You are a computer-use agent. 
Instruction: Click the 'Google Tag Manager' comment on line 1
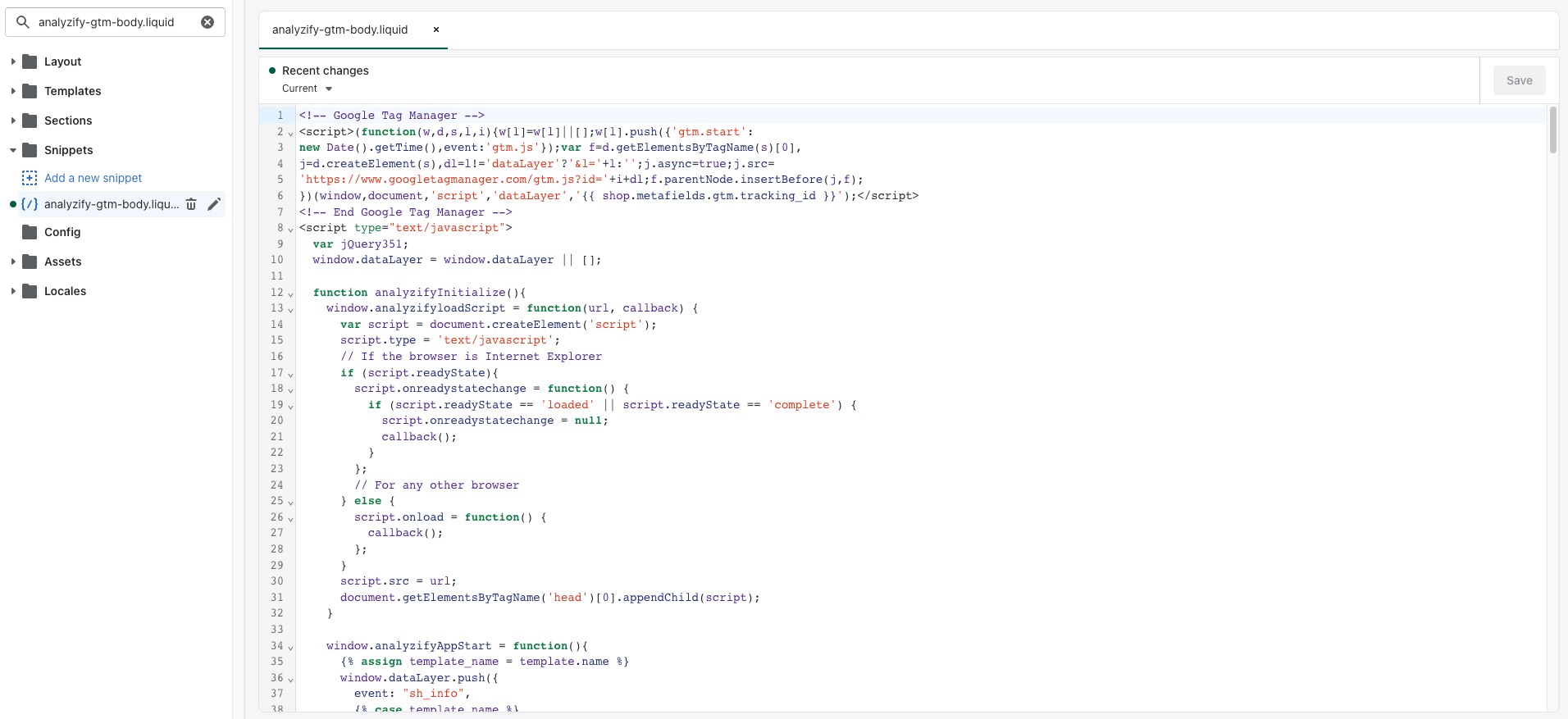[x=392, y=116]
